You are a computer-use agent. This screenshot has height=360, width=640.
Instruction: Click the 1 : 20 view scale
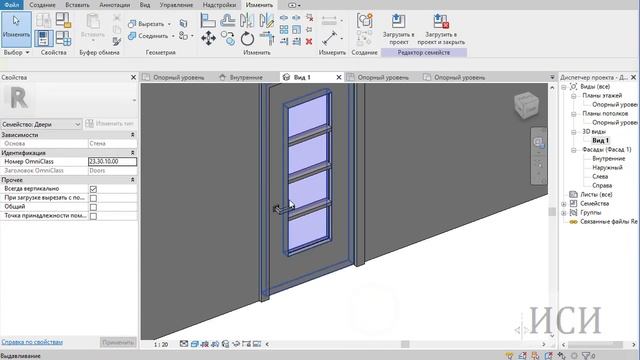point(161,344)
